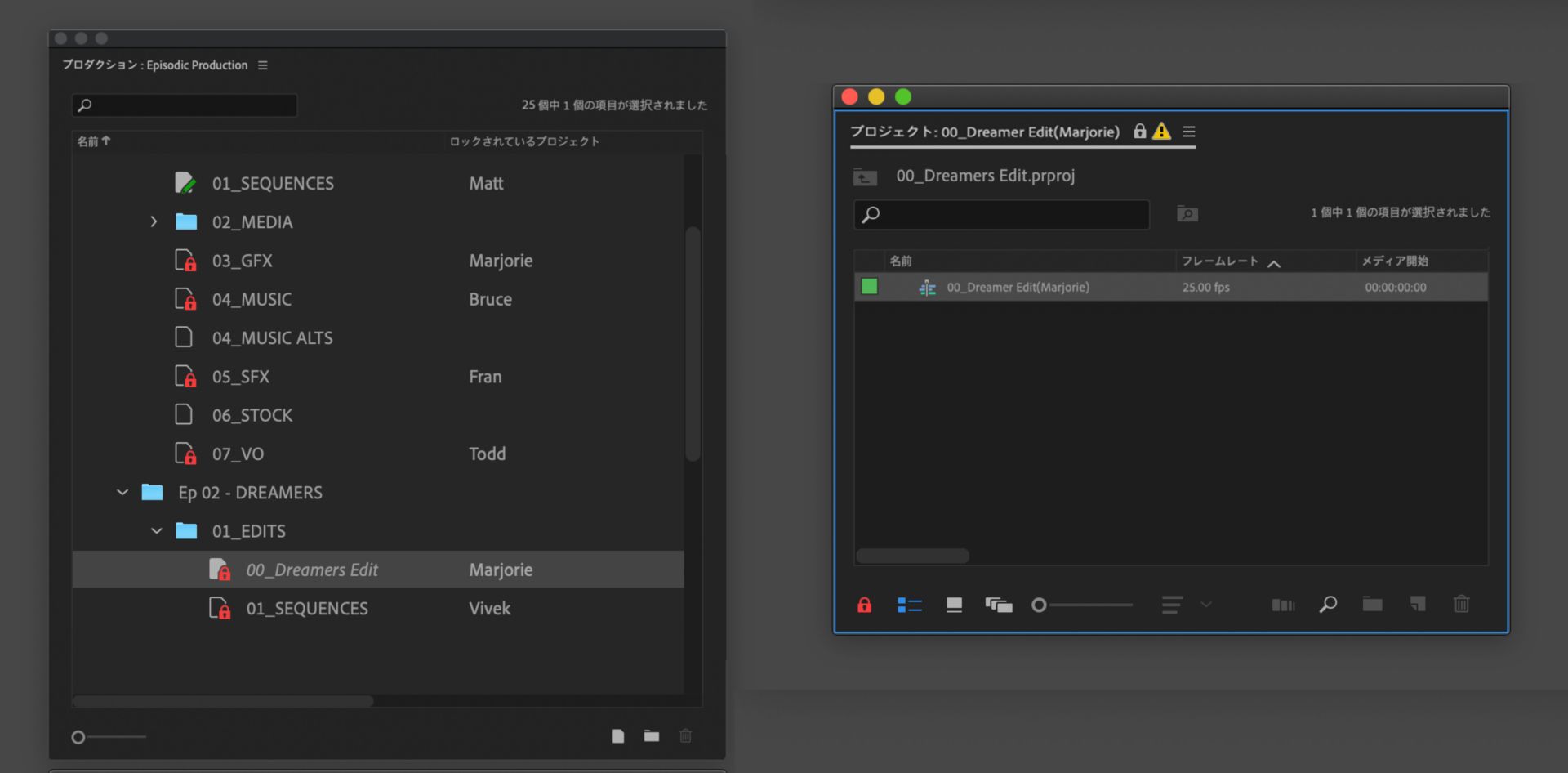The height and width of the screenshot is (773, 1568).
Task: Click the Production panel zoom slider handle
Action: [x=78, y=737]
